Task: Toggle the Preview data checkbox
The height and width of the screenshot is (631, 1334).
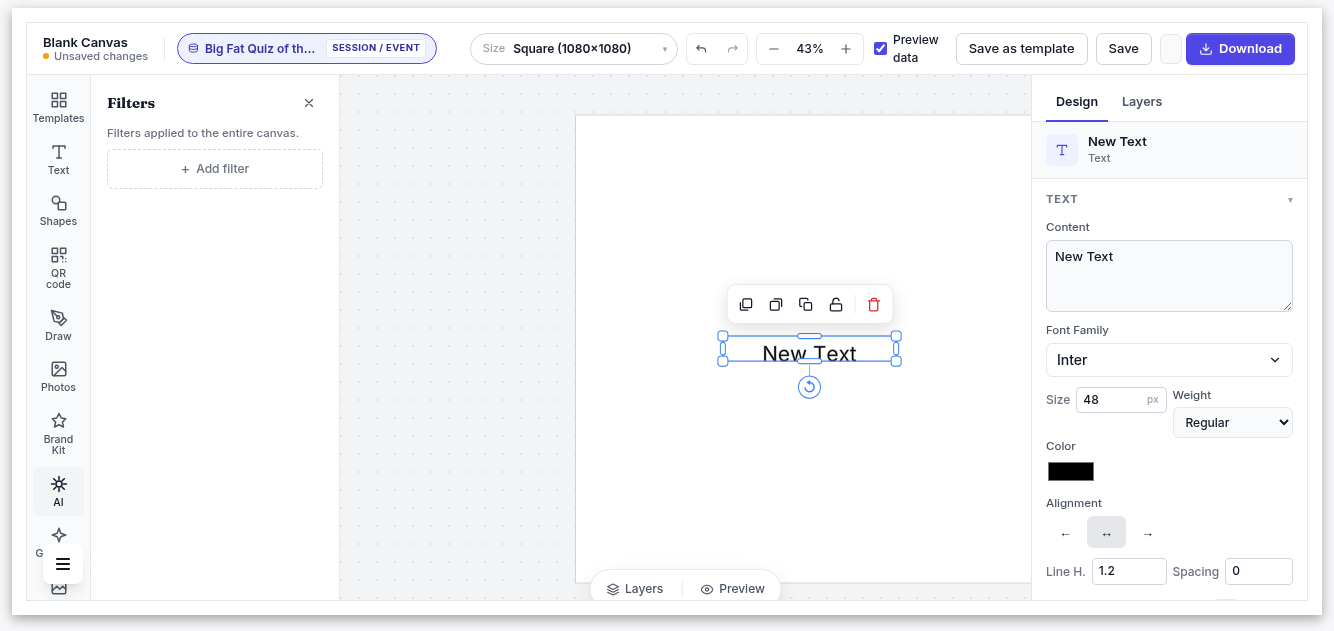Action: click(x=880, y=48)
